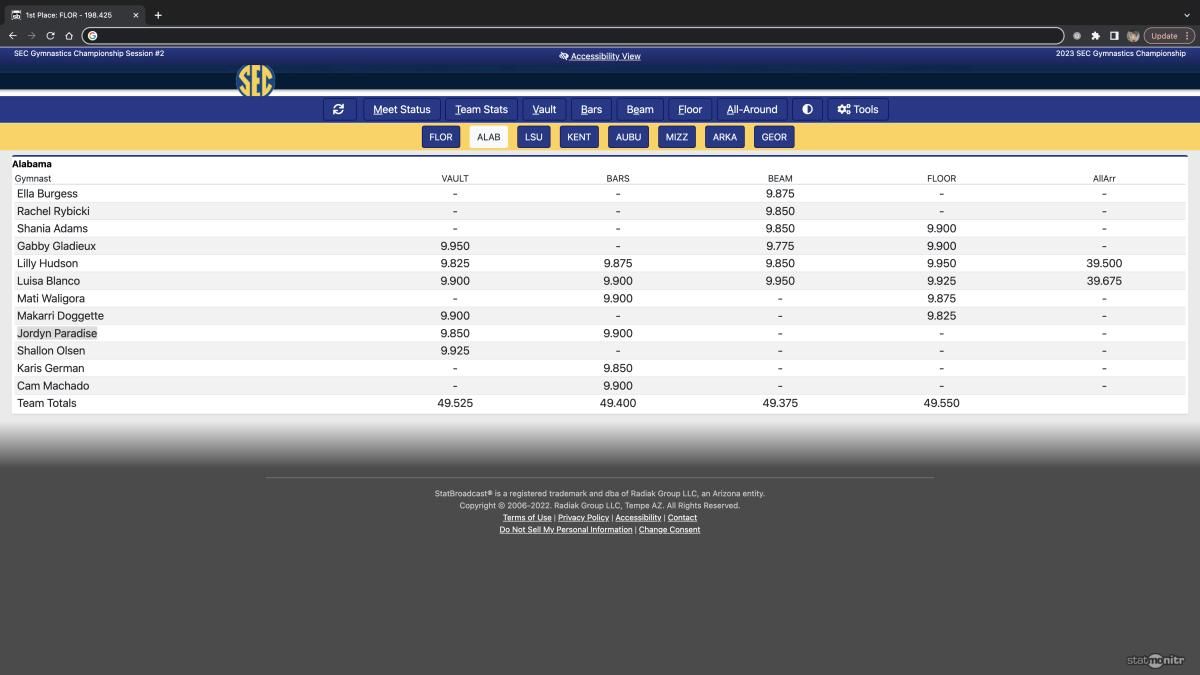Viewport: 1200px width, 675px height.
Task: Switch to Beam results
Action: click(x=640, y=109)
